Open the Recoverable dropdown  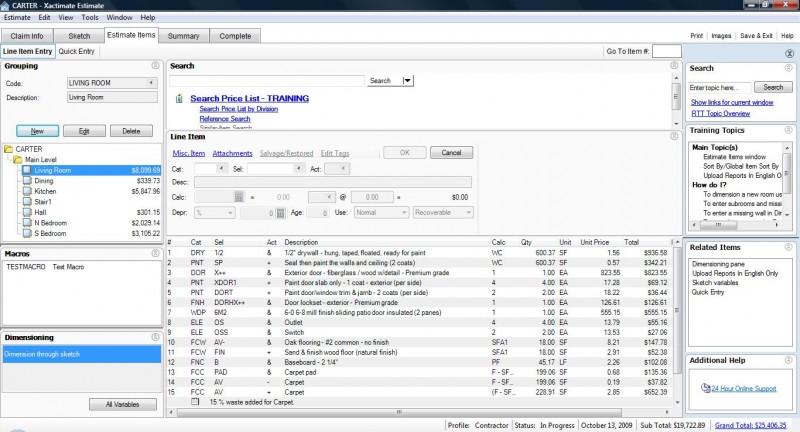(468, 213)
